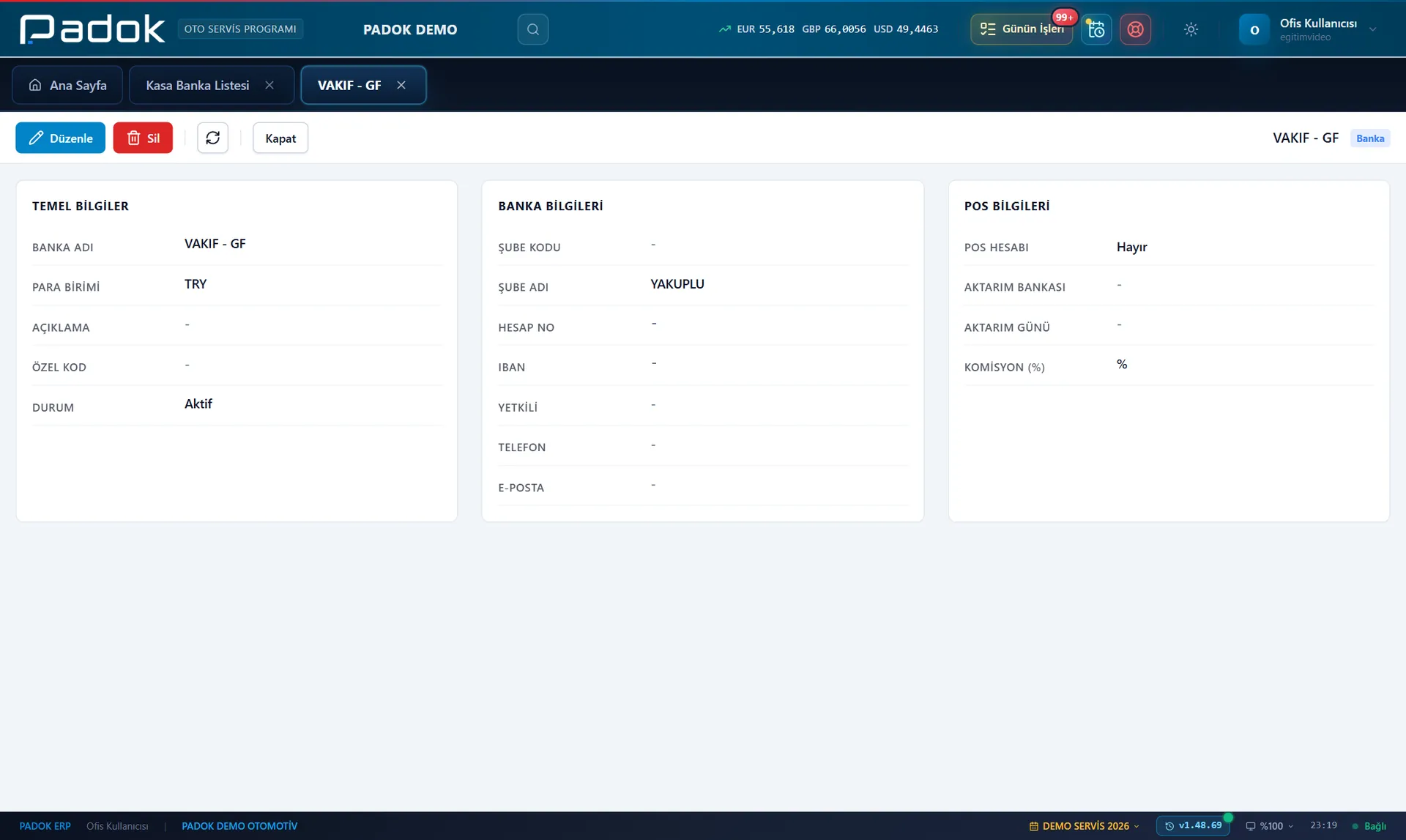Click the 23:19 clock in status bar
Viewport: 1406px width, 840px height.
1323,825
